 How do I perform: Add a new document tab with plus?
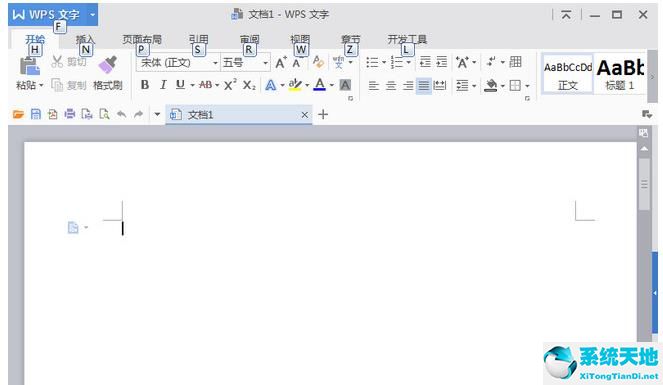coord(323,115)
